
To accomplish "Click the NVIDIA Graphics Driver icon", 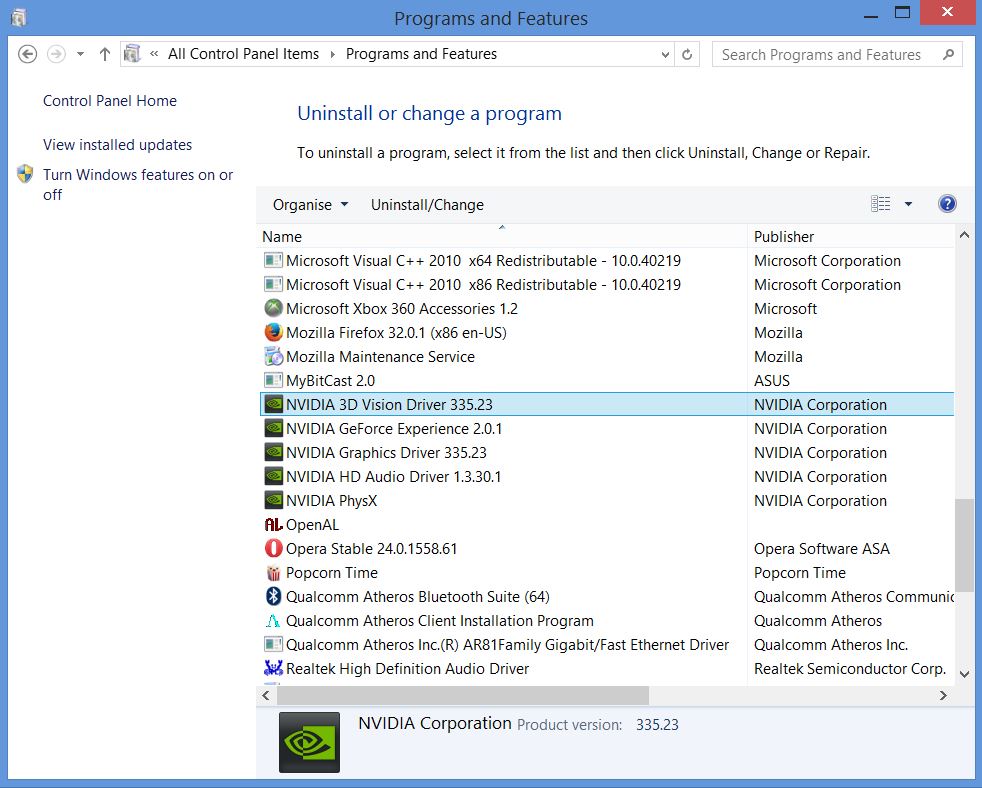I will pyautogui.click(x=273, y=452).
